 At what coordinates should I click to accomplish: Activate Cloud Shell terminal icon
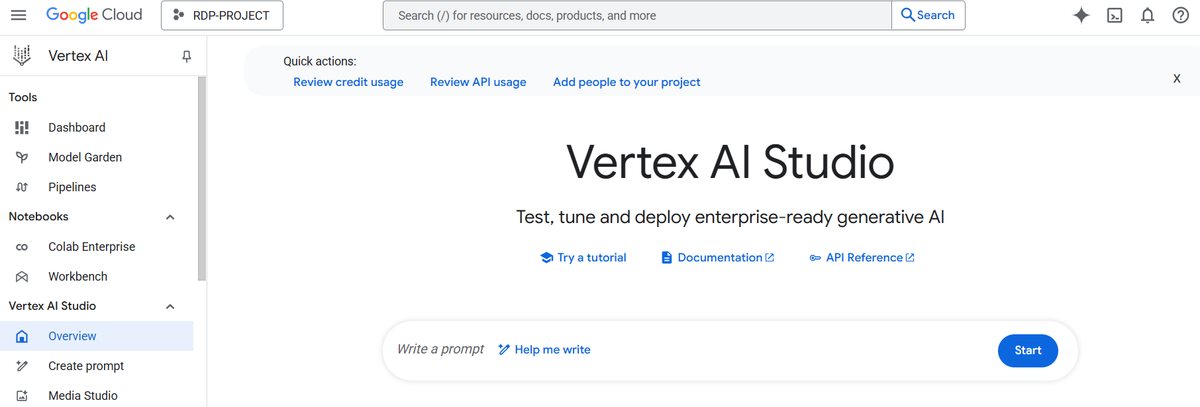[1114, 15]
